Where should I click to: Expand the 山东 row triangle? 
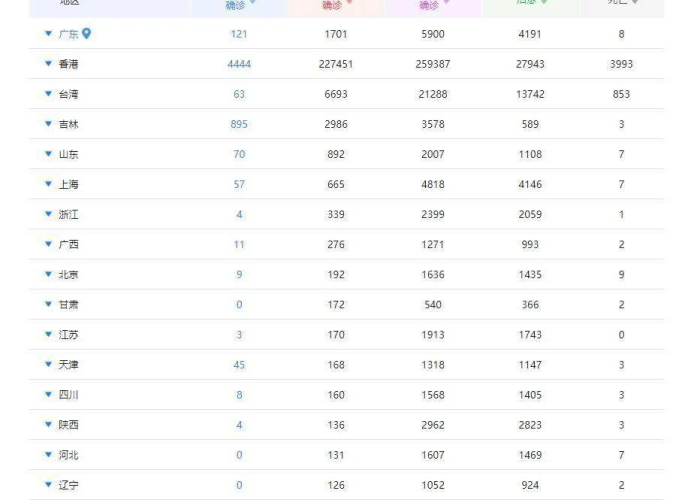coord(48,154)
